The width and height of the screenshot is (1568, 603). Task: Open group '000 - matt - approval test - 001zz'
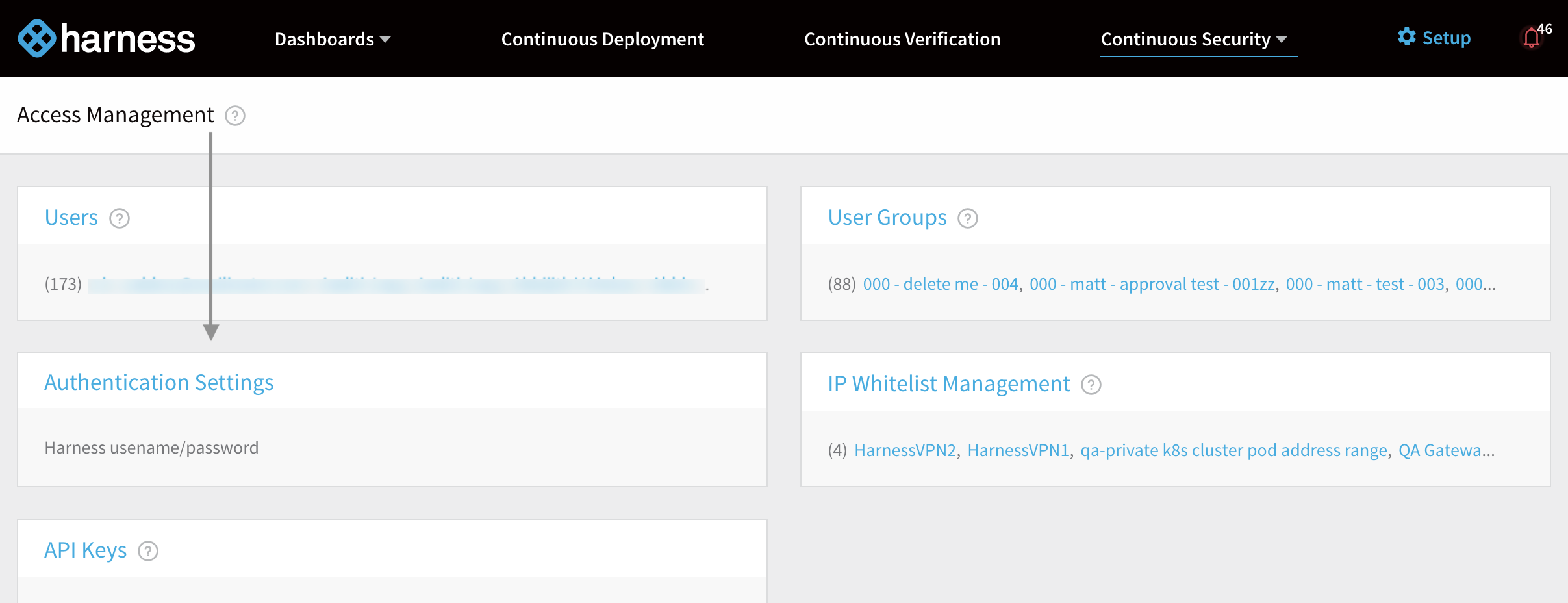(1152, 284)
